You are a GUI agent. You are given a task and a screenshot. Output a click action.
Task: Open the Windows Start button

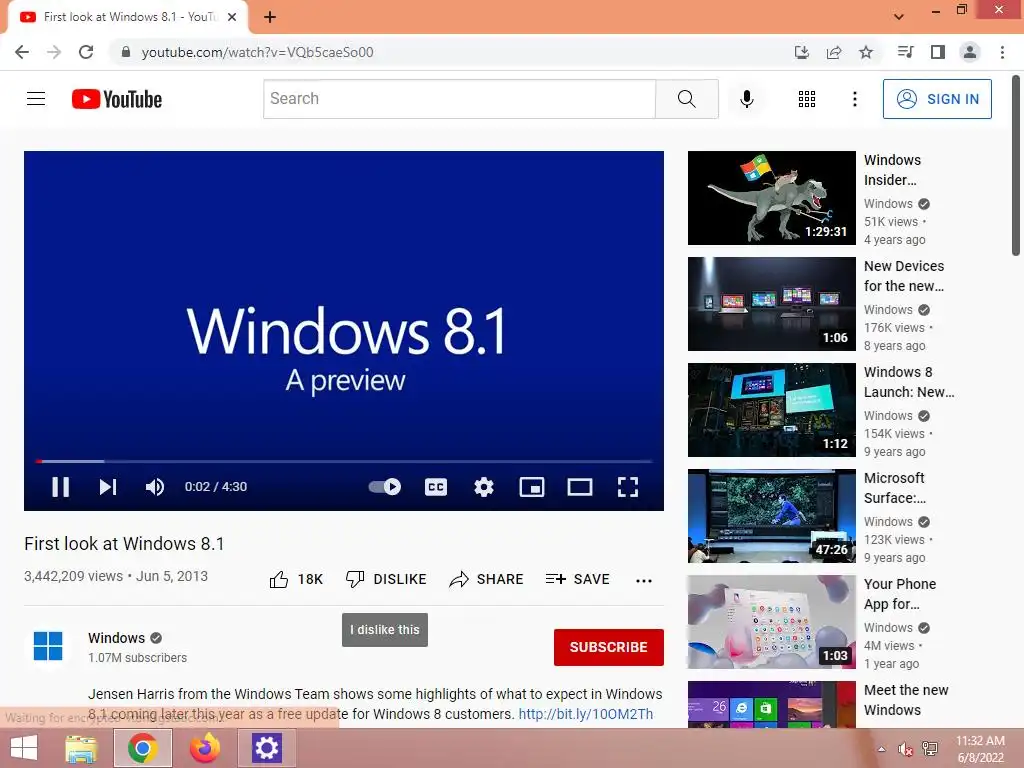24,748
